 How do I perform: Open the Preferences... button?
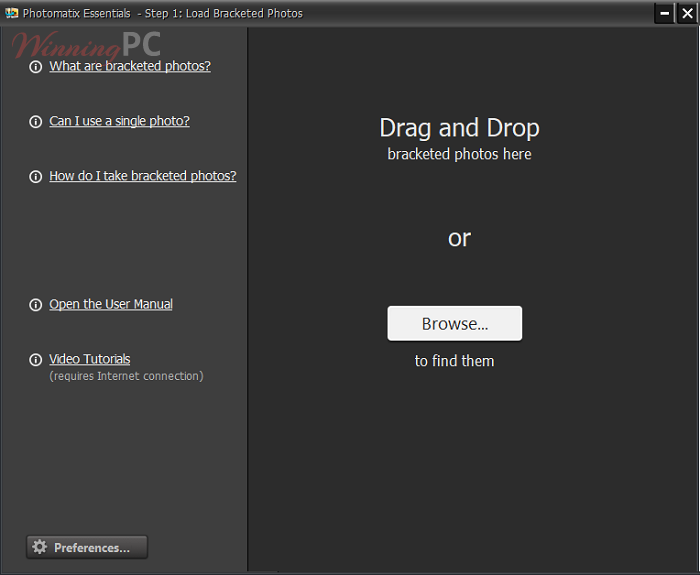coord(87,547)
